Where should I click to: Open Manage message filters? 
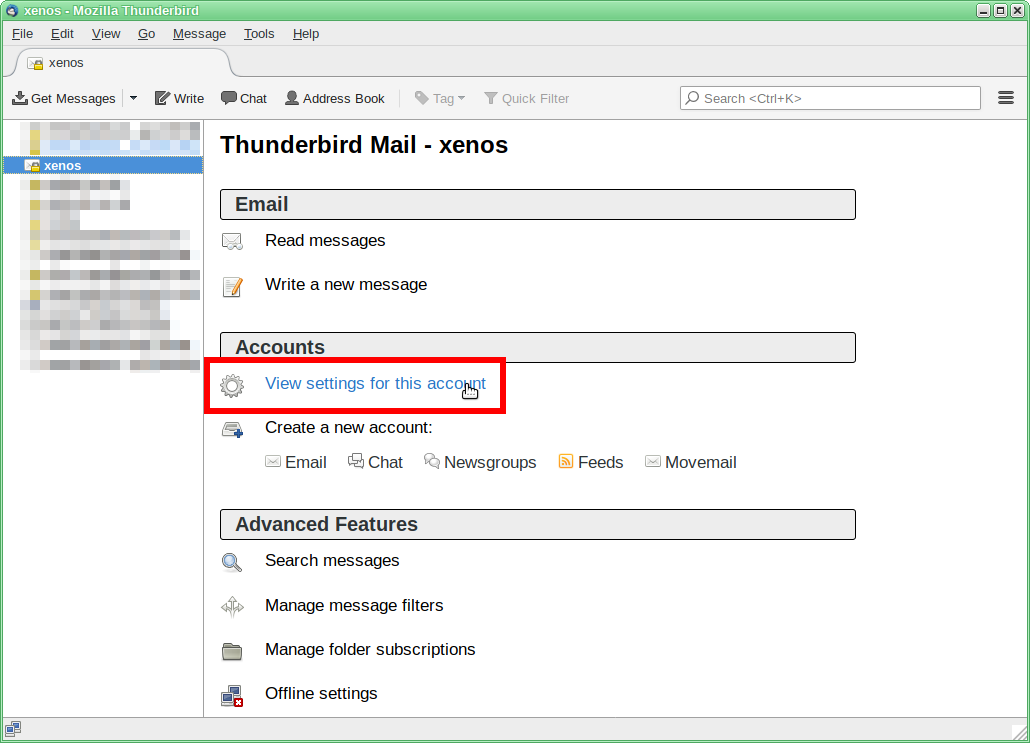tap(354, 605)
